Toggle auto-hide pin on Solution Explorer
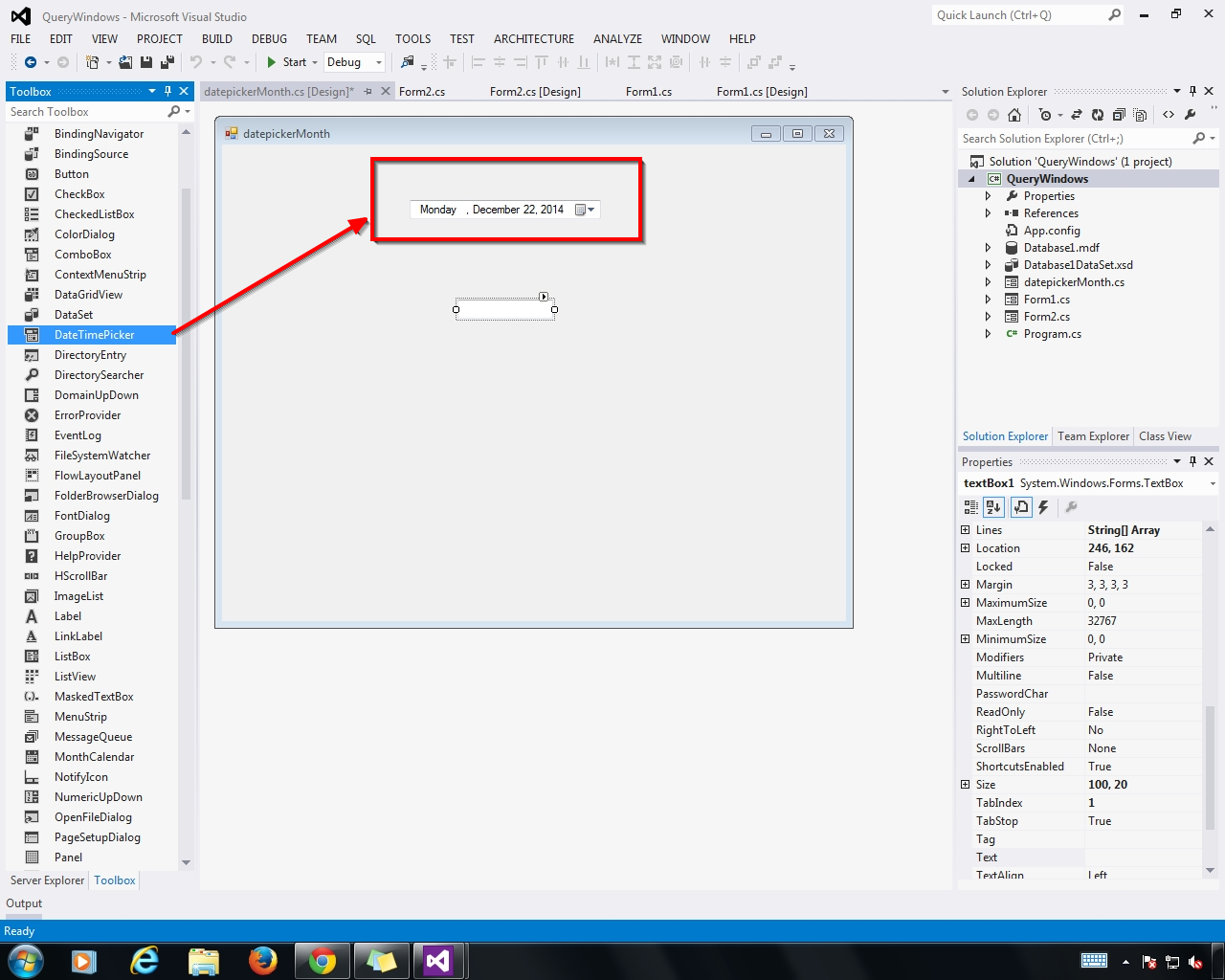 pyautogui.click(x=1192, y=91)
